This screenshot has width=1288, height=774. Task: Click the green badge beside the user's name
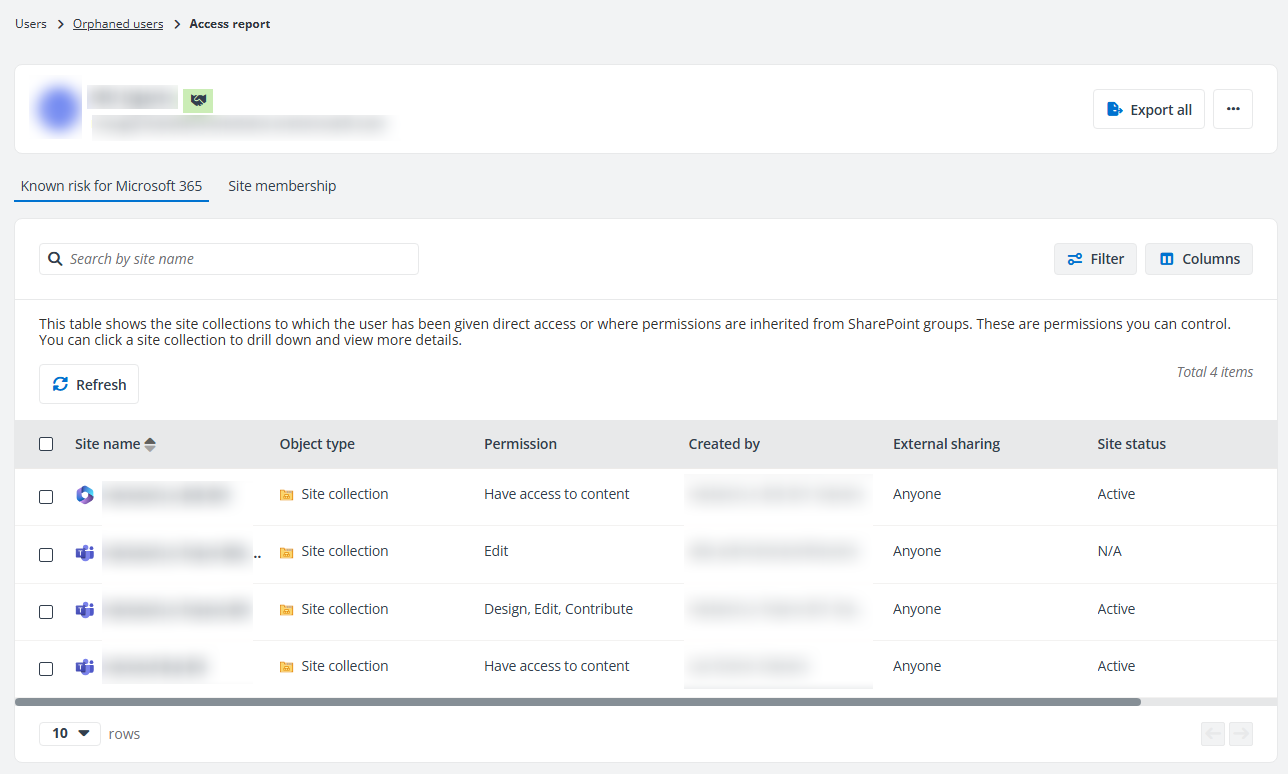pyautogui.click(x=197, y=100)
